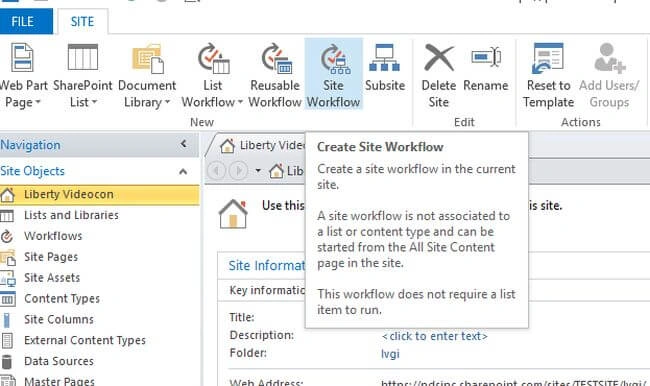The height and width of the screenshot is (386, 650).
Task: Click the Content Types icon
Action: click(7, 299)
